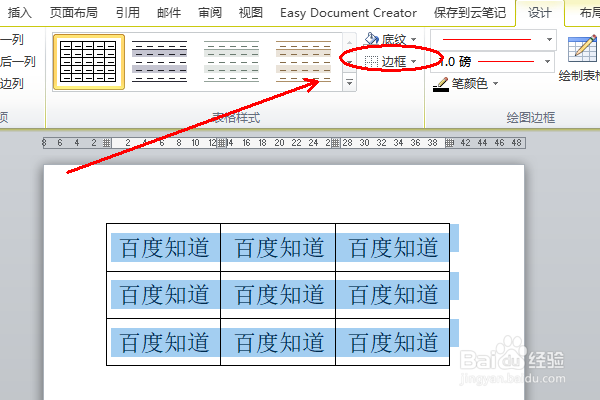Click middle-row left 百度知道 cell
Image resolution: width=600 pixels, height=400 pixels.
point(163,295)
